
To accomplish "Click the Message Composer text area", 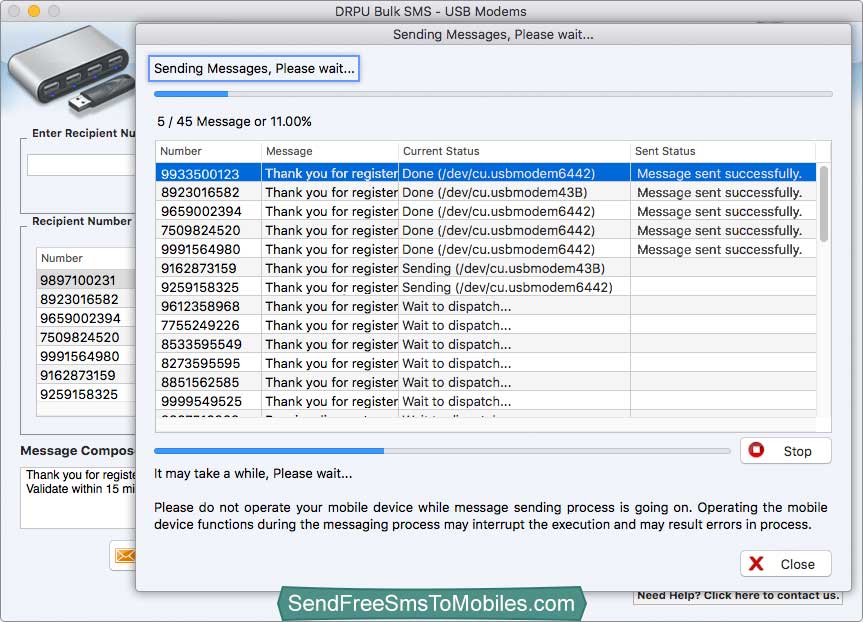I will (x=78, y=498).
